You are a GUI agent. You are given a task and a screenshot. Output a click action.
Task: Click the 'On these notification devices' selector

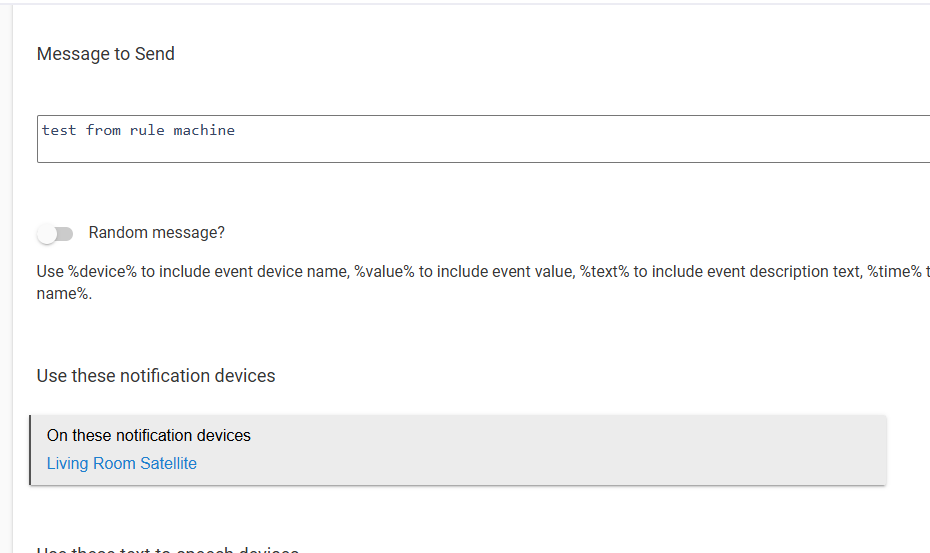pos(149,436)
